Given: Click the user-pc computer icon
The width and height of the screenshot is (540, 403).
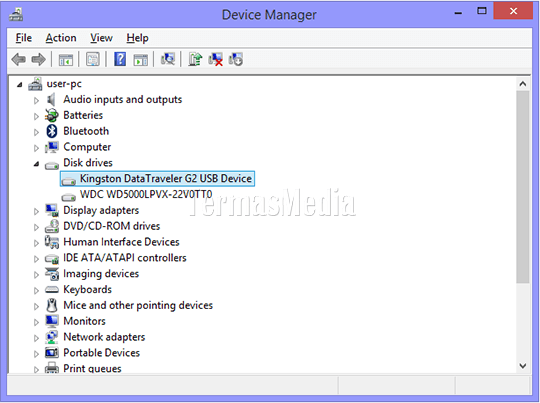Looking at the screenshot, I should (x=35, y=84).
